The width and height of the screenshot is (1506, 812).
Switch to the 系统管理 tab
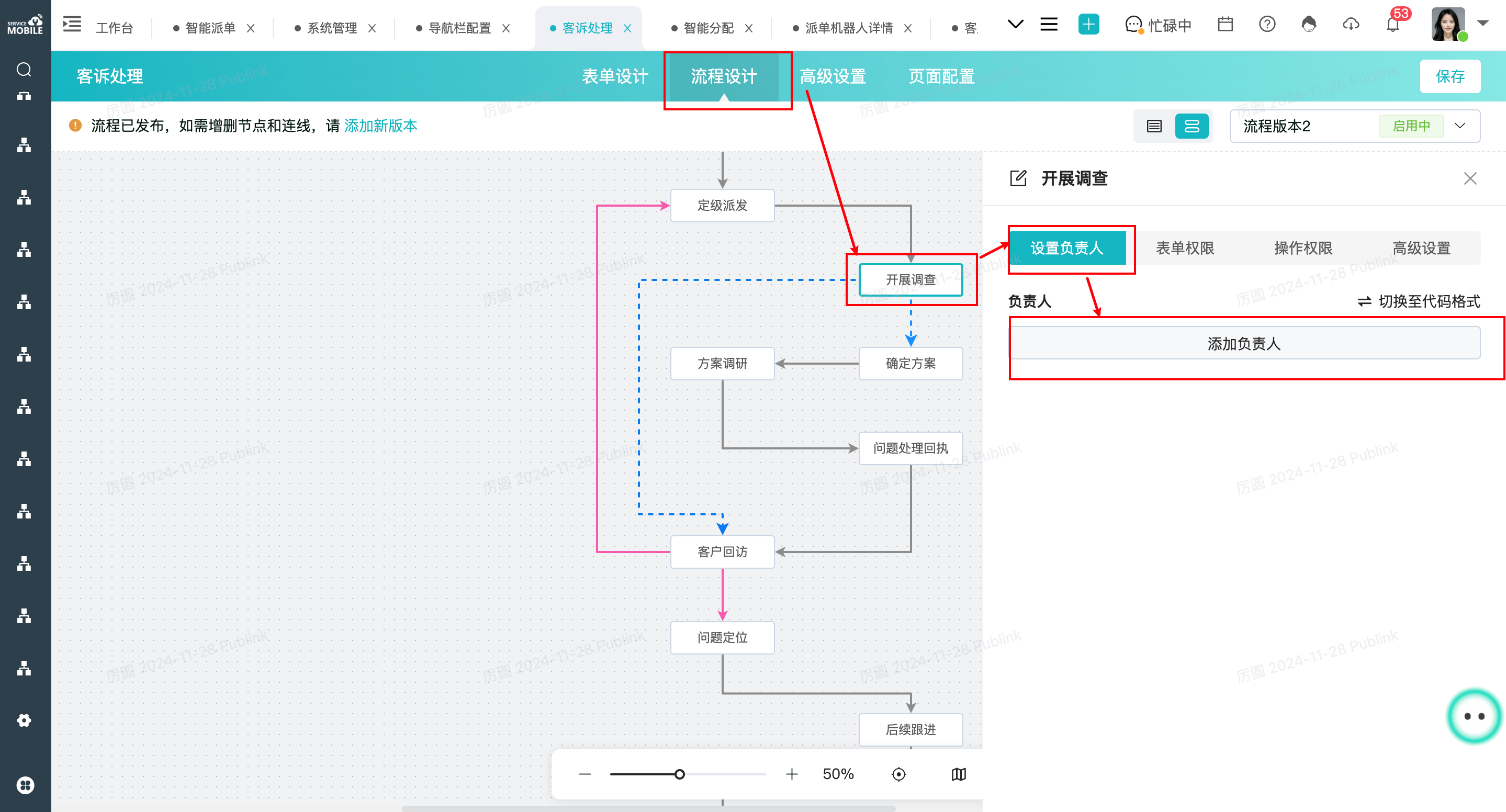[331, 28]
